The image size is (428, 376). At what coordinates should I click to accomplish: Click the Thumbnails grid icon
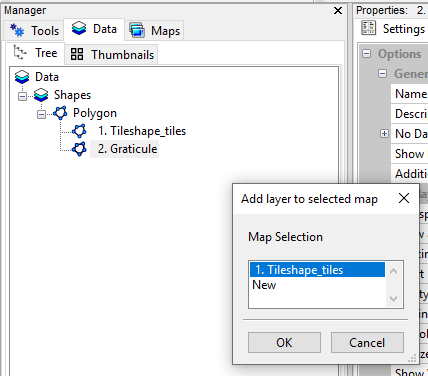coord(77,54)
